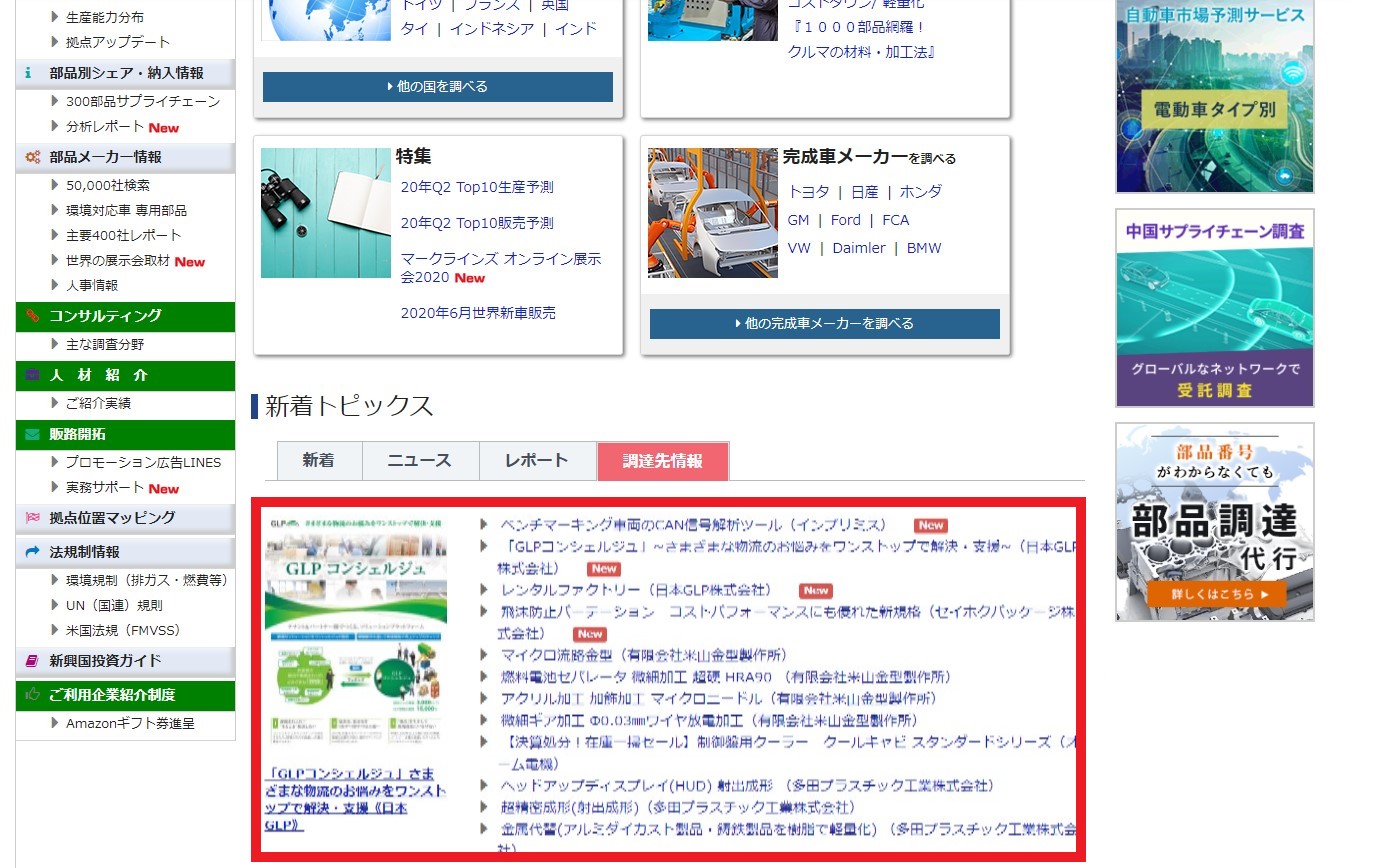The image size is (1389, 868).
Task: Open 主要400社レポート sidebar item
Action: [124, 235]
